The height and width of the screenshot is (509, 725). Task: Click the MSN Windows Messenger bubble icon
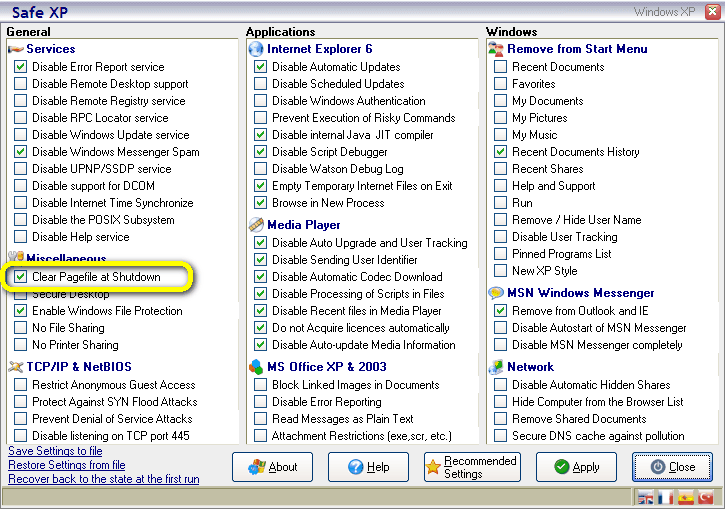(x=496, y=293)
